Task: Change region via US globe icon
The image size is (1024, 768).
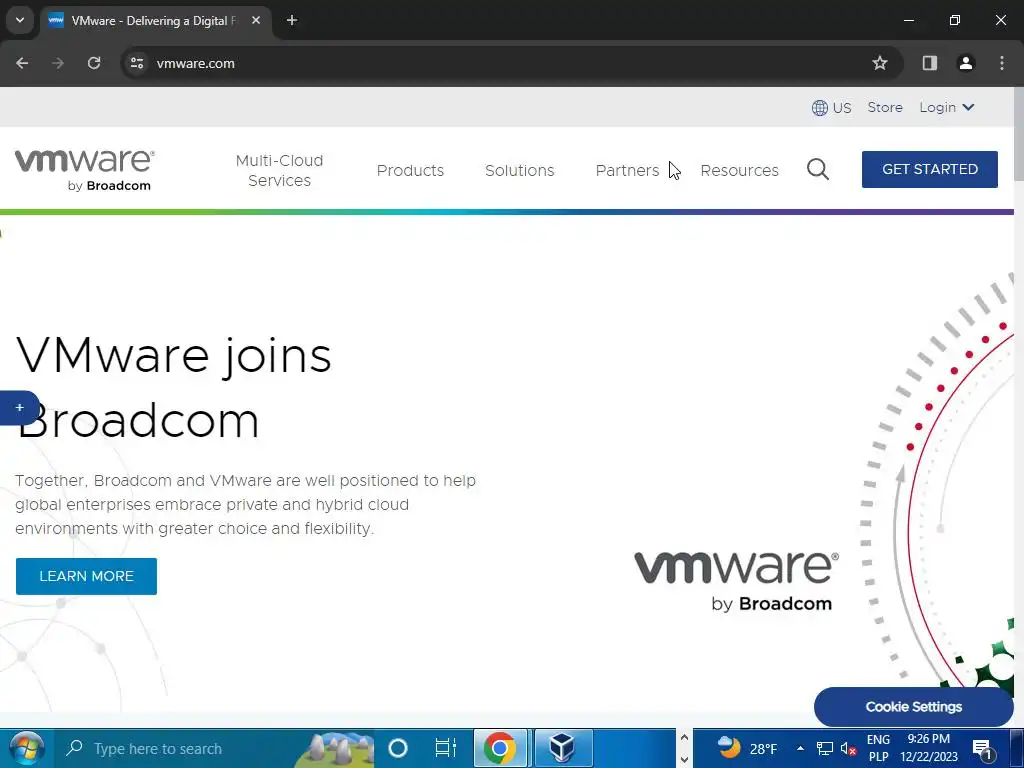Action: (x=831, y=108)
